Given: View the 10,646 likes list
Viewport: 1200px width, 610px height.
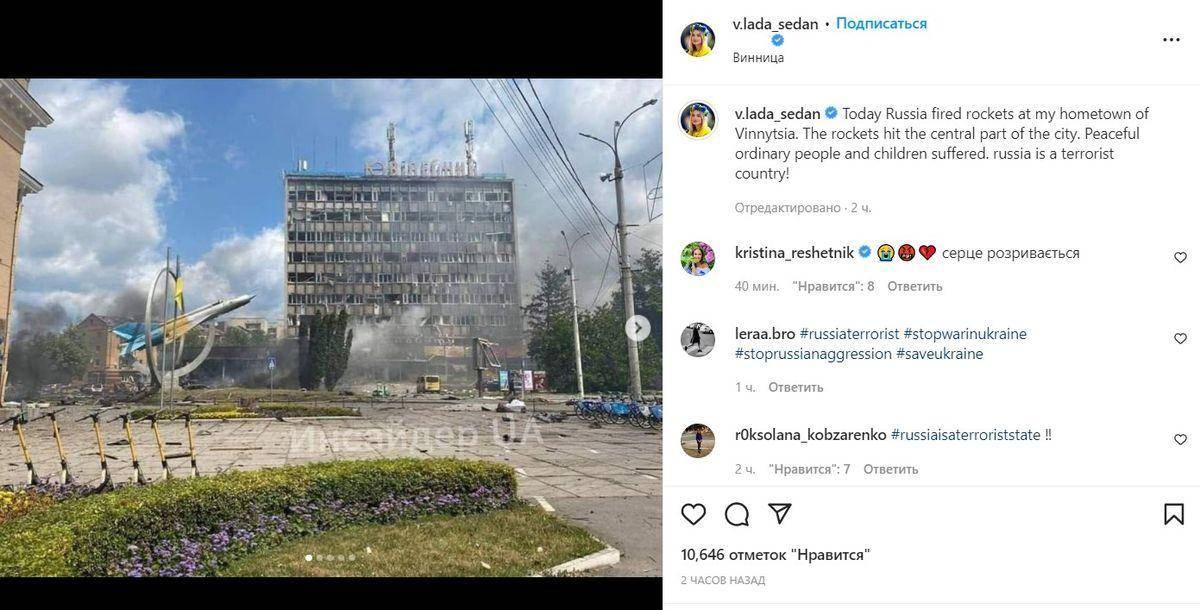Looking at the screenshot, I should [776, 554].
